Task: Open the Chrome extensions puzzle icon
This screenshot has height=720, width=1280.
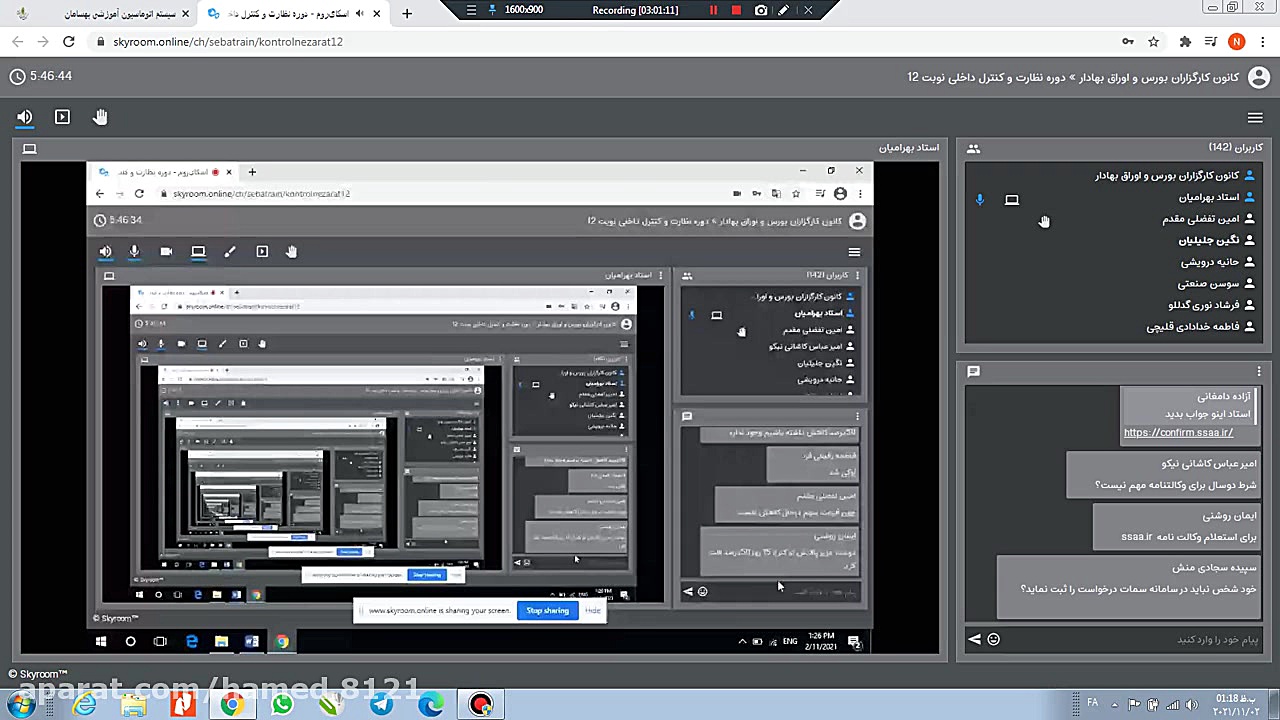Action: point(1185,42)
